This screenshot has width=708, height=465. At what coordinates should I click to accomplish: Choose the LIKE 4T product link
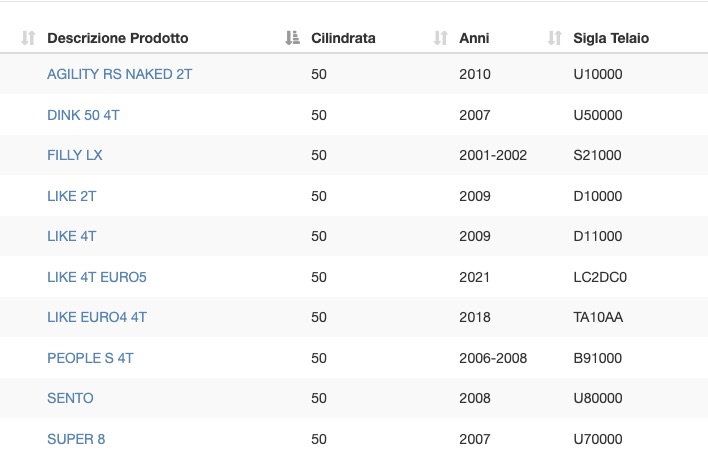71,236
